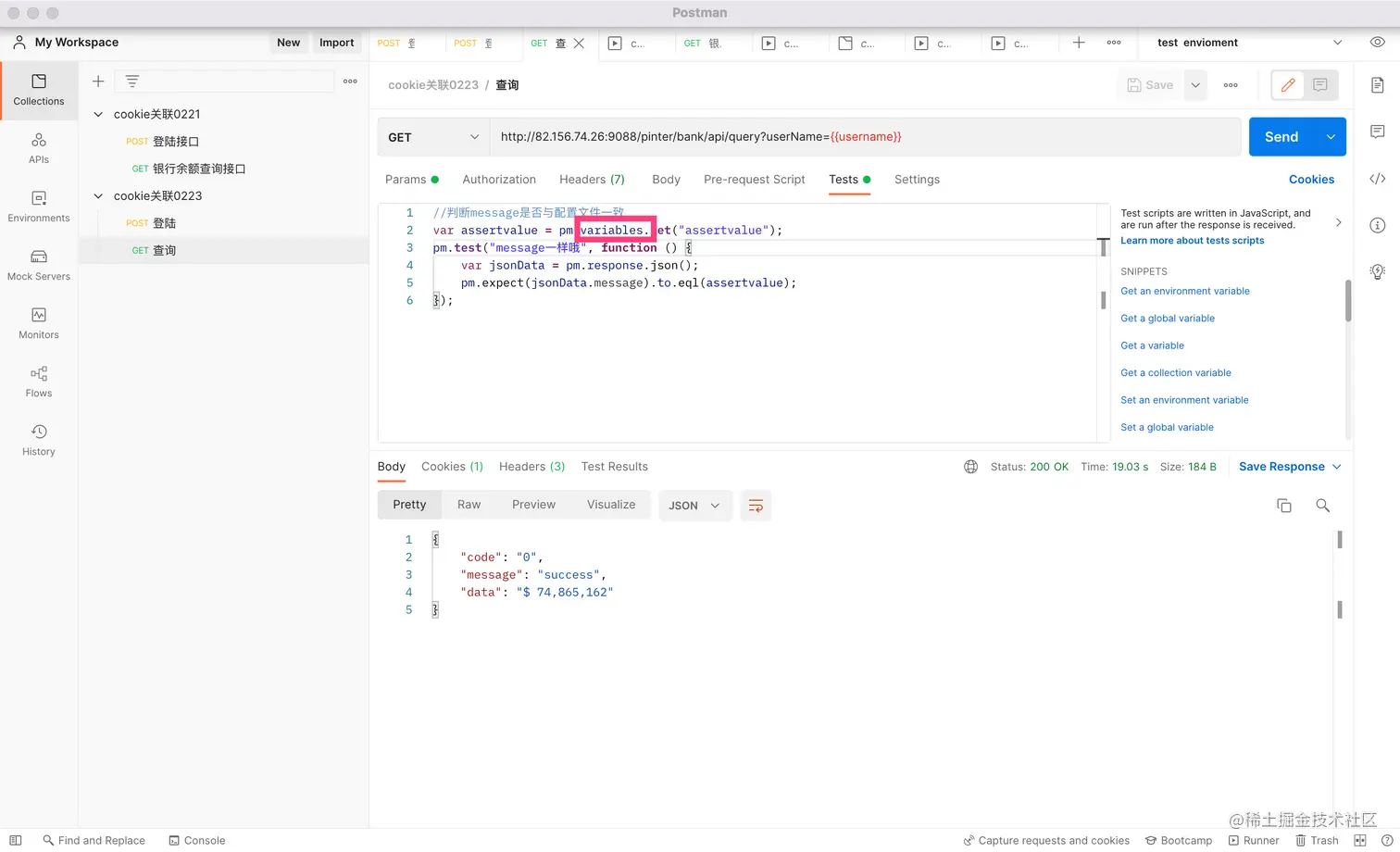Toggle line wrap in response viewer
Screen dimensions: 1400x852
click(x=756, y=506)
